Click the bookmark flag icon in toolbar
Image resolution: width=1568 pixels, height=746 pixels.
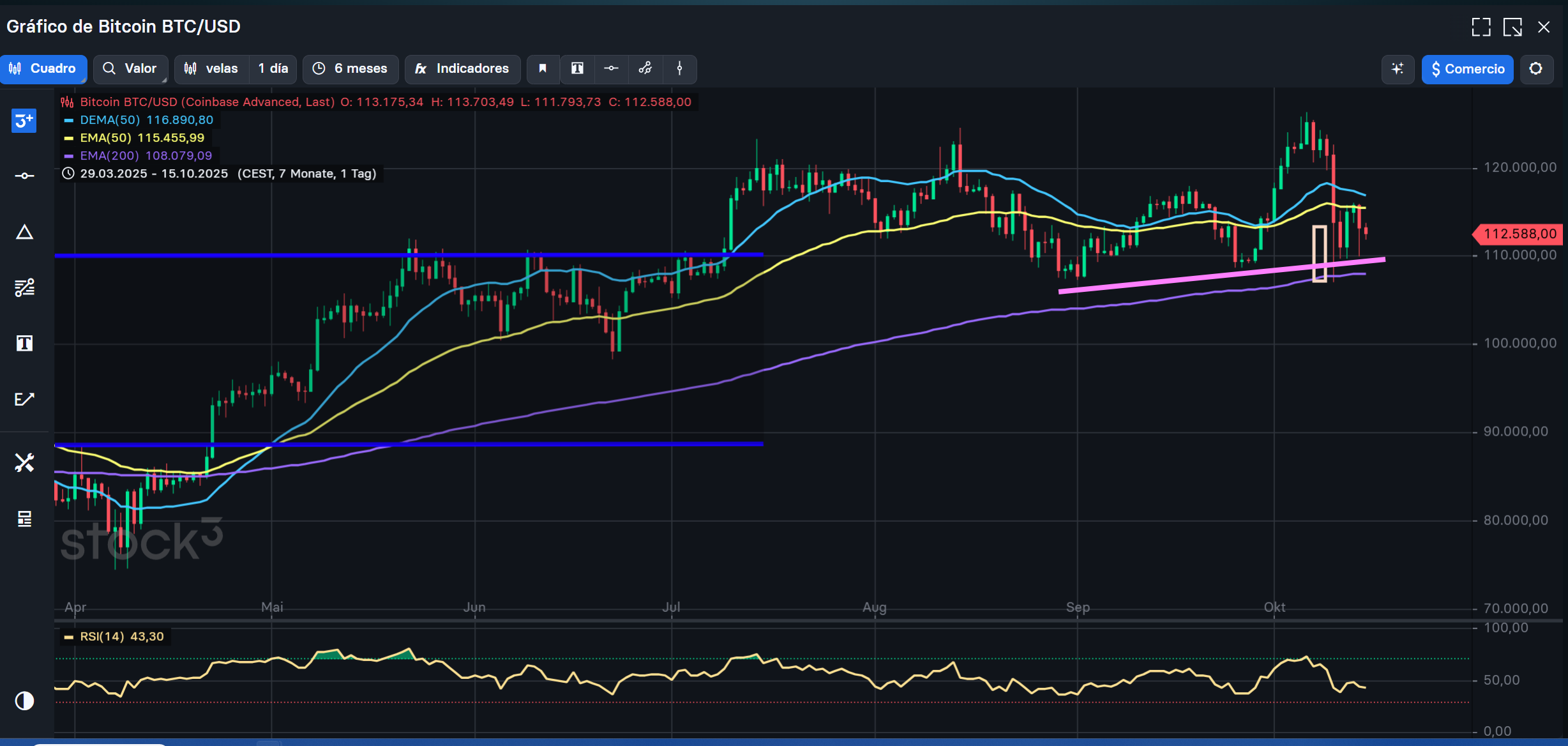(x=543, y=69)
